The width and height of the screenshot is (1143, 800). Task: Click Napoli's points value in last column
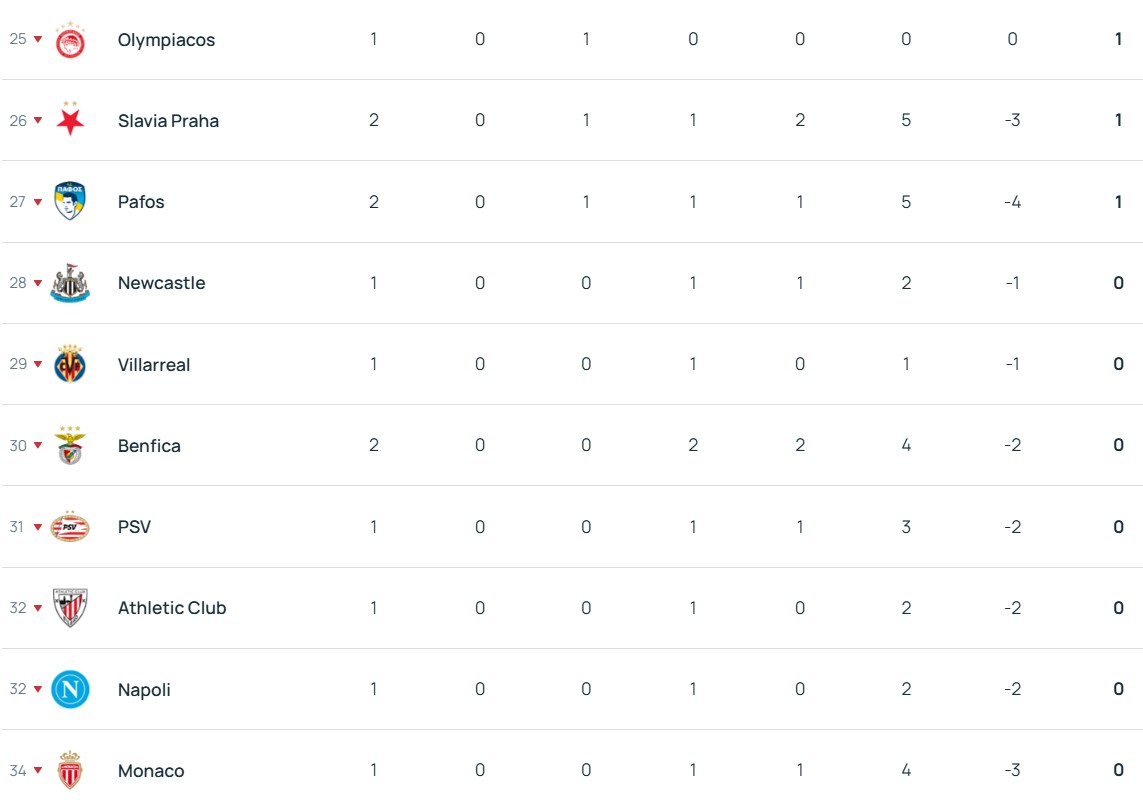click(1118, 689)
